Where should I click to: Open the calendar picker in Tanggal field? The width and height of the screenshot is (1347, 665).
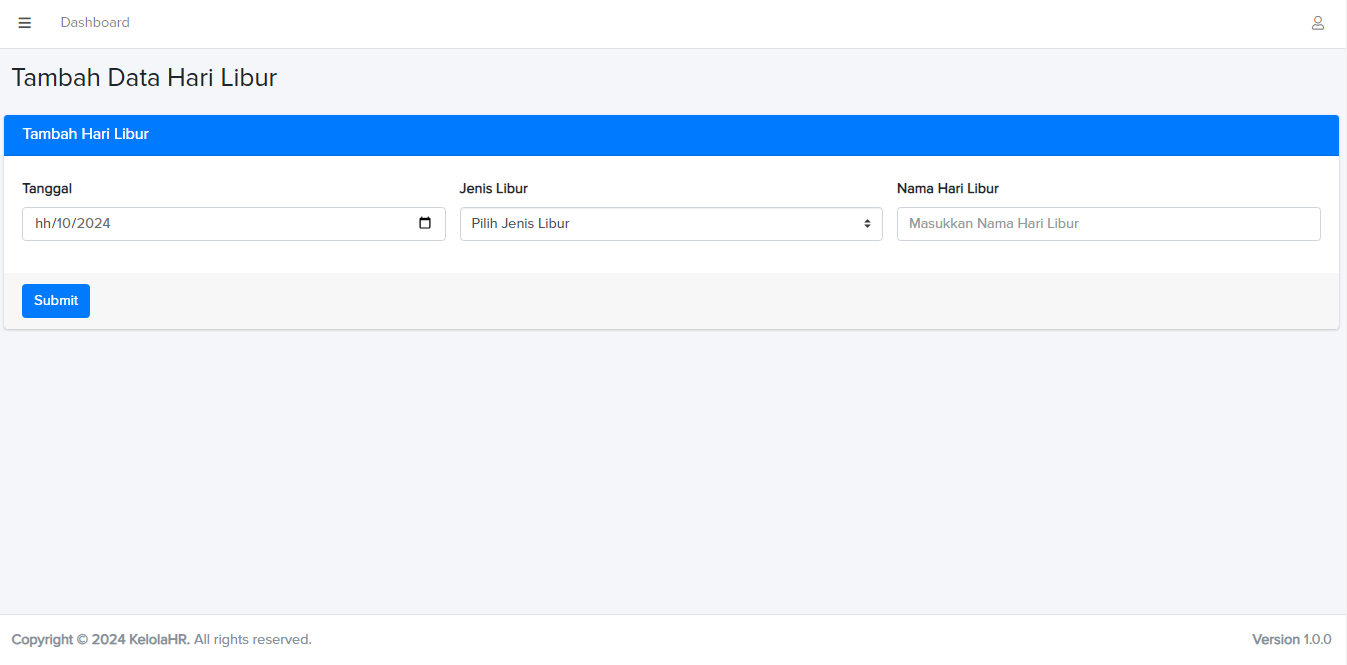425,224
